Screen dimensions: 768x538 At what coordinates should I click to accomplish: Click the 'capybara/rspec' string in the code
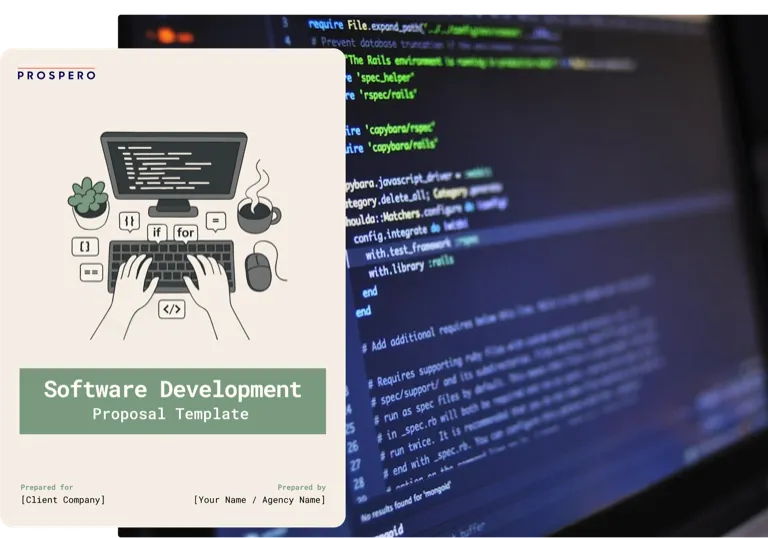pyautogui.click(x=400, y=129)
